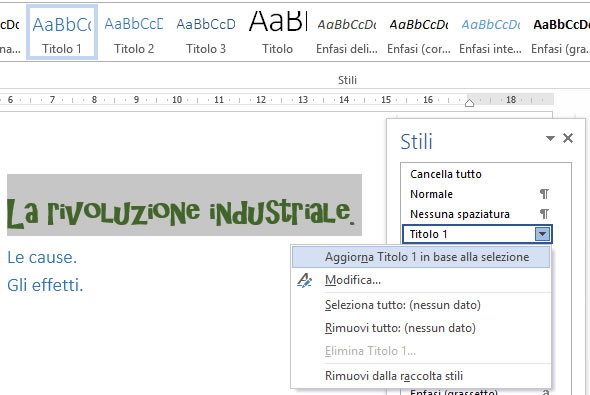Screen dimensions: 590x395
Task: Choose Aggiorna Titolo 1 in base alla selezione
Action: (421, 257)
